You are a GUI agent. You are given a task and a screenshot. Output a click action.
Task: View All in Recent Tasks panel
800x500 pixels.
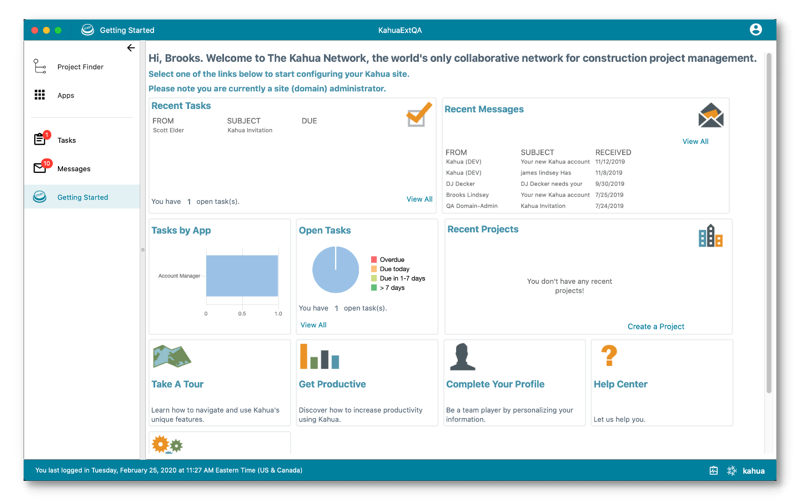(x=419, y=199)
